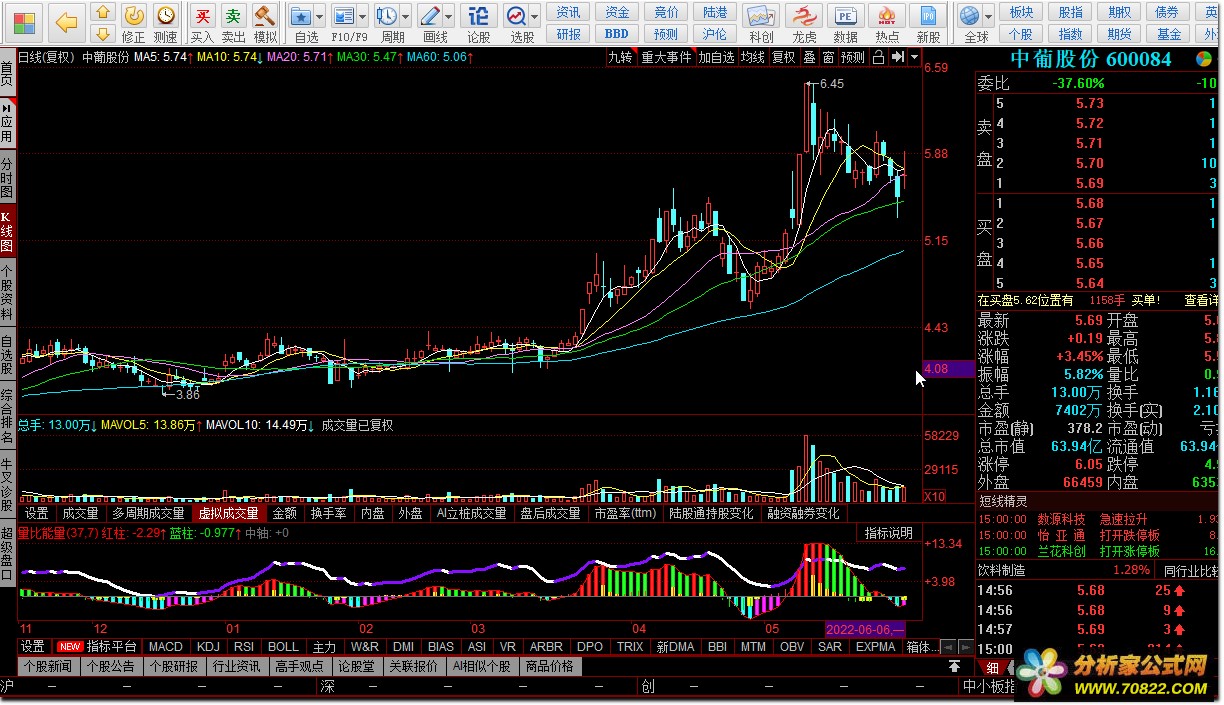This screenshot has height=705, width=1224.
Task: Open the 数据 PE data icon
Action: coord(846,16)
